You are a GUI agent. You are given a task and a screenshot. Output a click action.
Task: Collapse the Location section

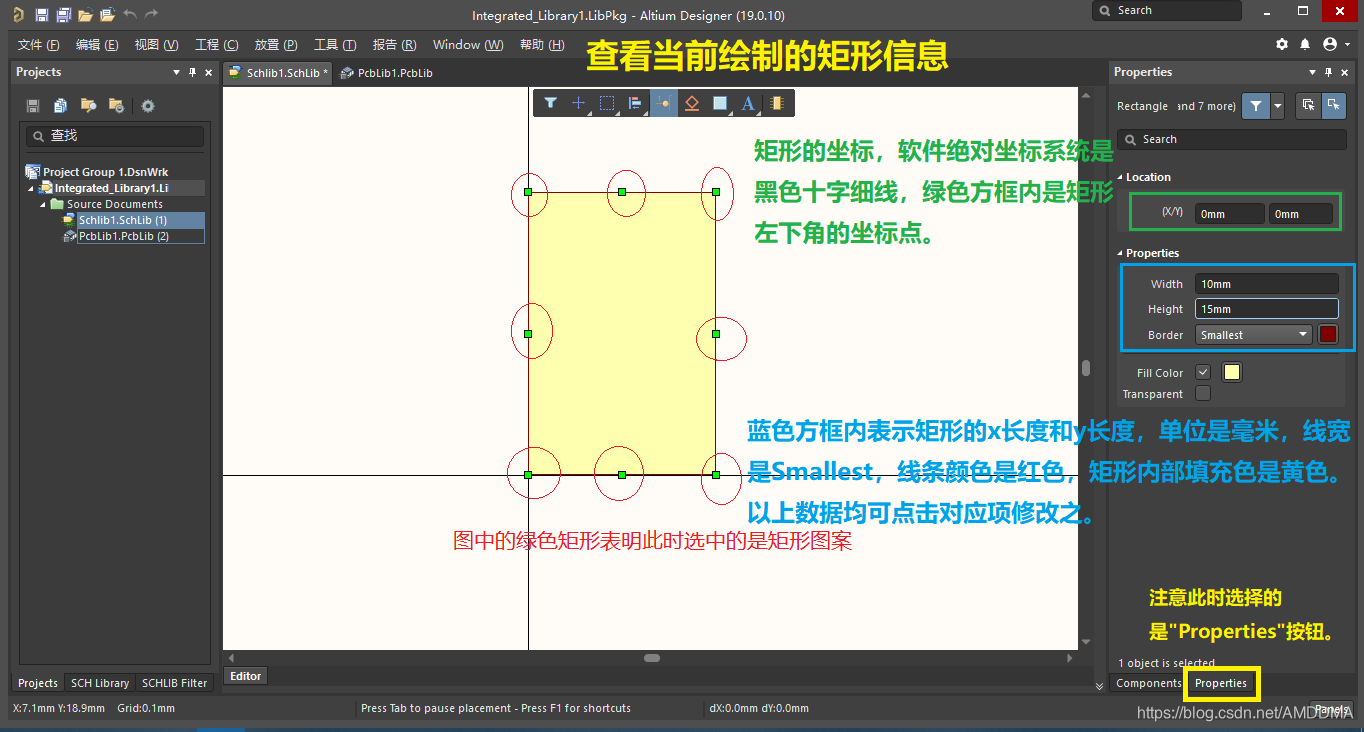tap(1120, 177)
